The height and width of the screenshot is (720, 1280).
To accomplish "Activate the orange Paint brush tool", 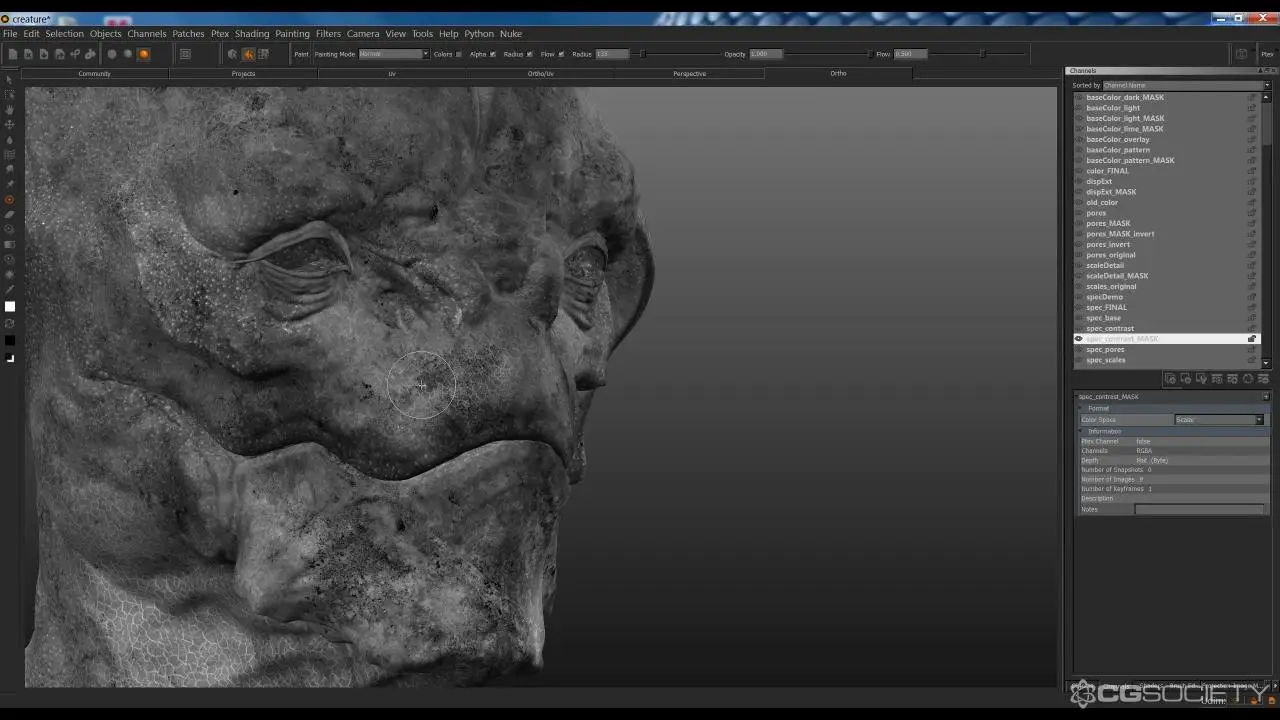I will click(10, 200).
